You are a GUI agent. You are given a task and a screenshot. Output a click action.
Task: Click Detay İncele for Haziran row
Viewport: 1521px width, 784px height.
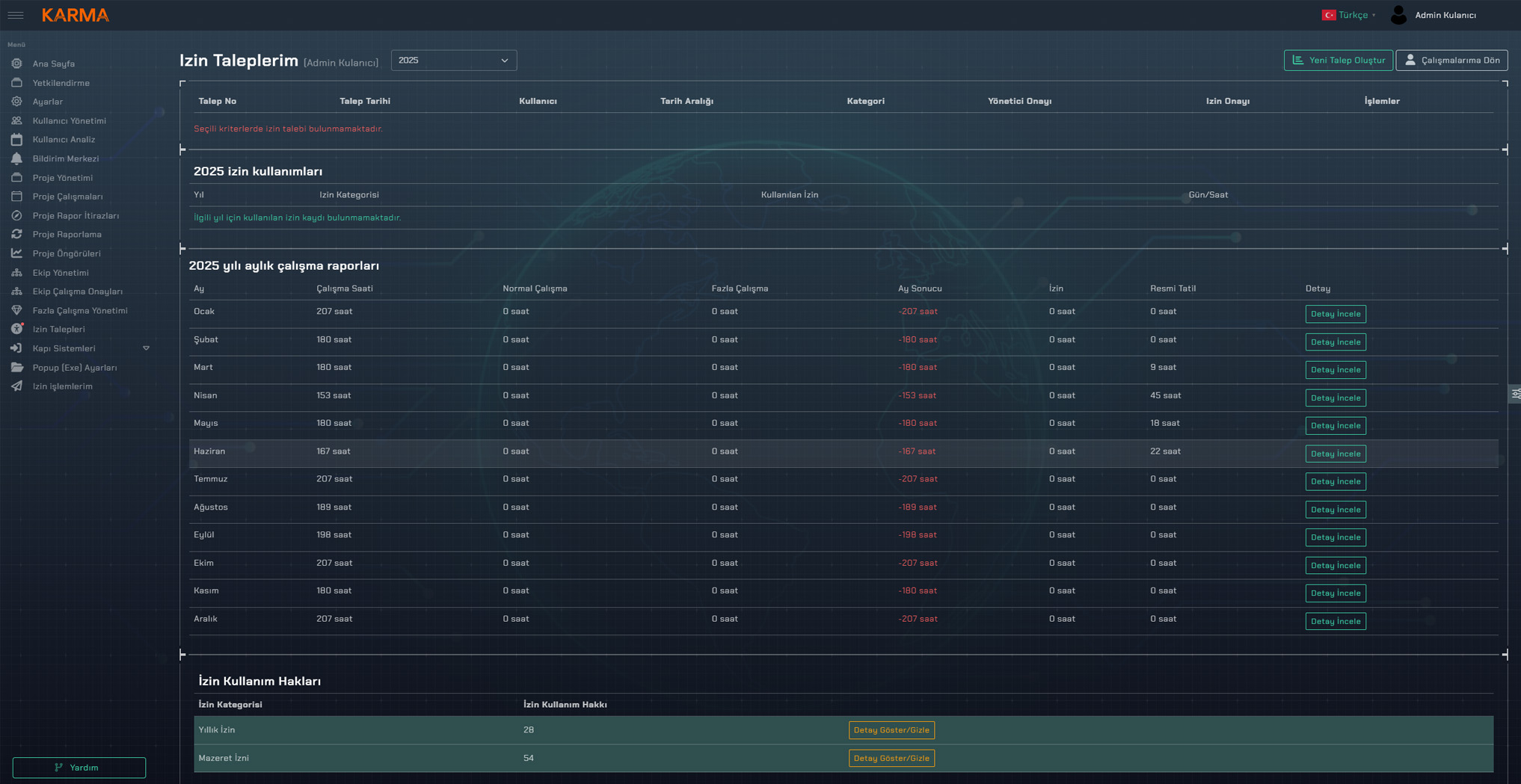click(x=1335, y=454)
